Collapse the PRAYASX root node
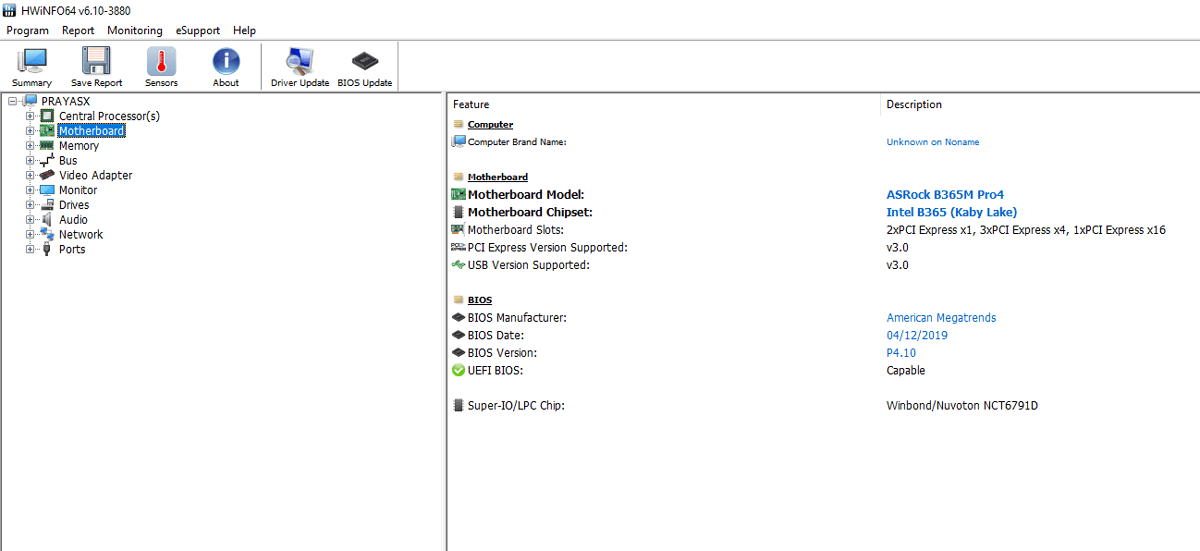1200x551 pixels. (x=12, y=101)
